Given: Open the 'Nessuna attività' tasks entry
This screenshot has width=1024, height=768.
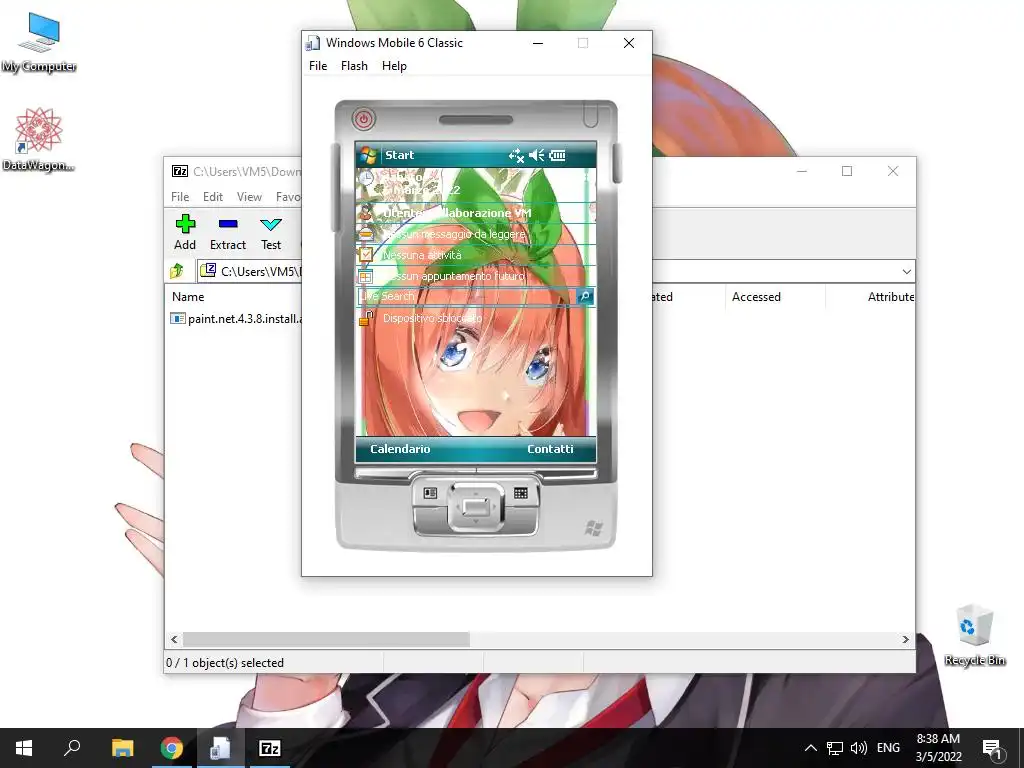Looking at the screenshot, I should click(x=476, y=255).
